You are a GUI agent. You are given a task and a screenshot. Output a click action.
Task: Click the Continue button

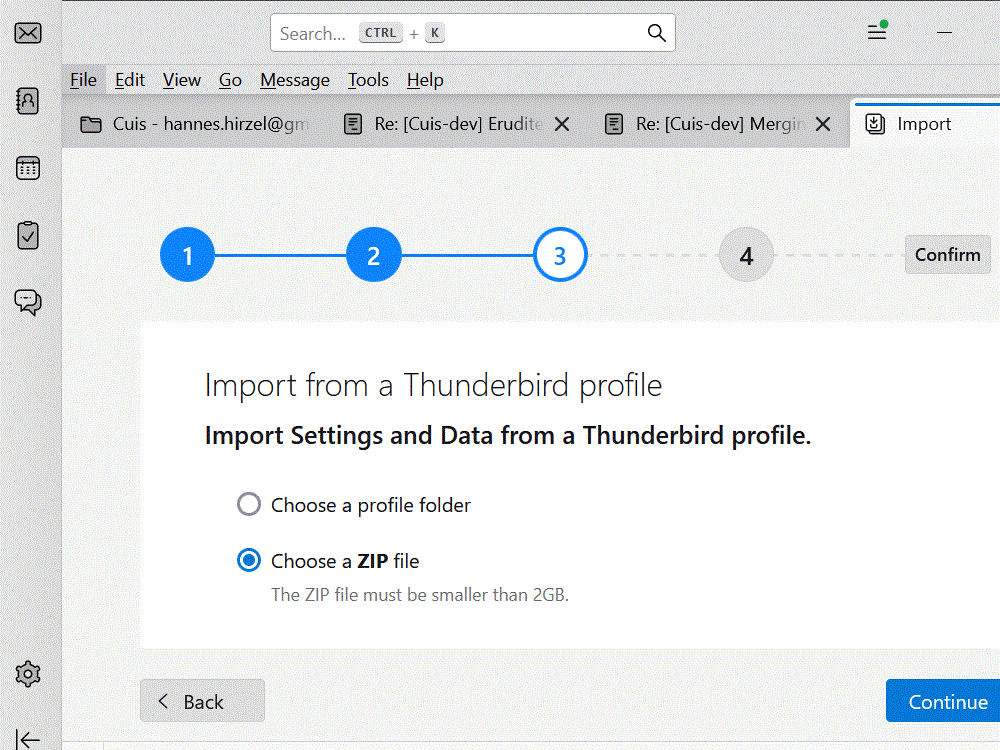944,700
